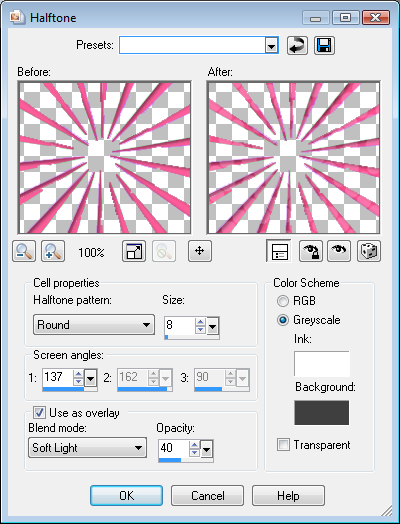Click the Cancel button

208,496
